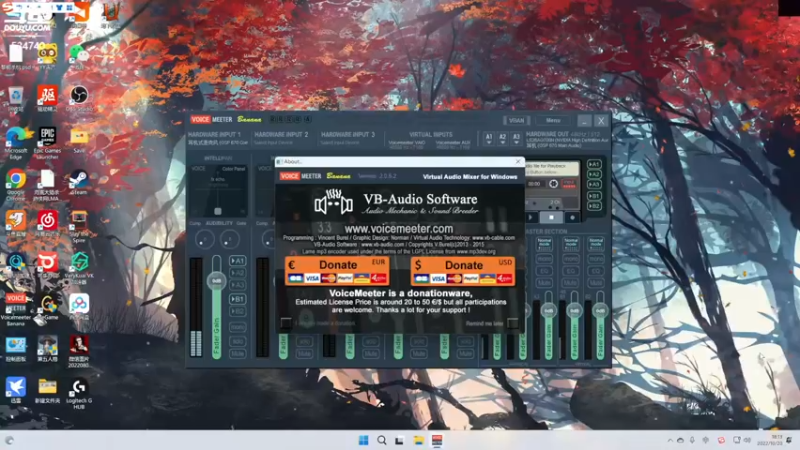Screen dimensions: 800x450
Task: Mute the second master bus
Action: click(570, 283)
